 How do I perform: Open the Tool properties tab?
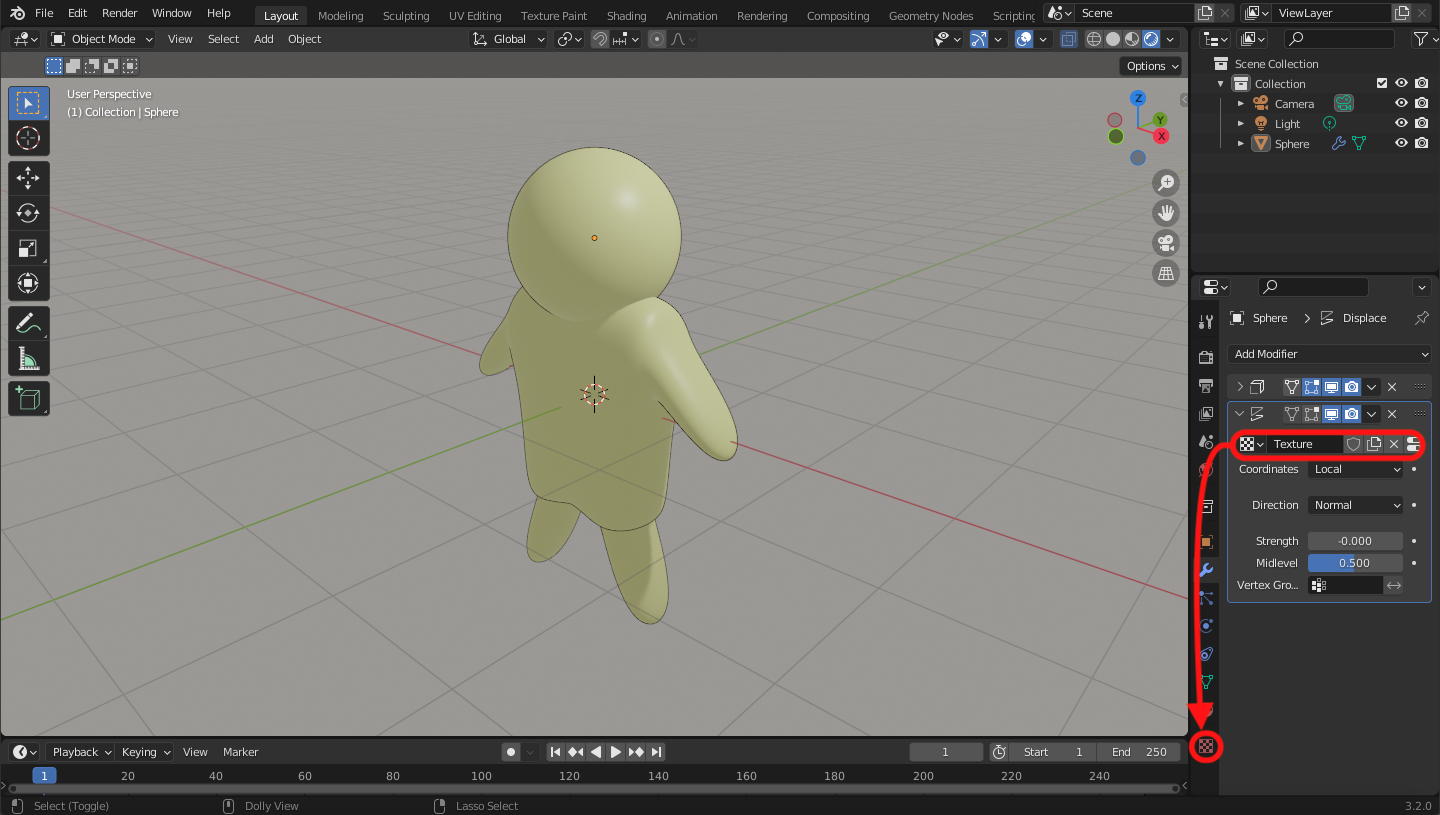(x=1207, y=321)
